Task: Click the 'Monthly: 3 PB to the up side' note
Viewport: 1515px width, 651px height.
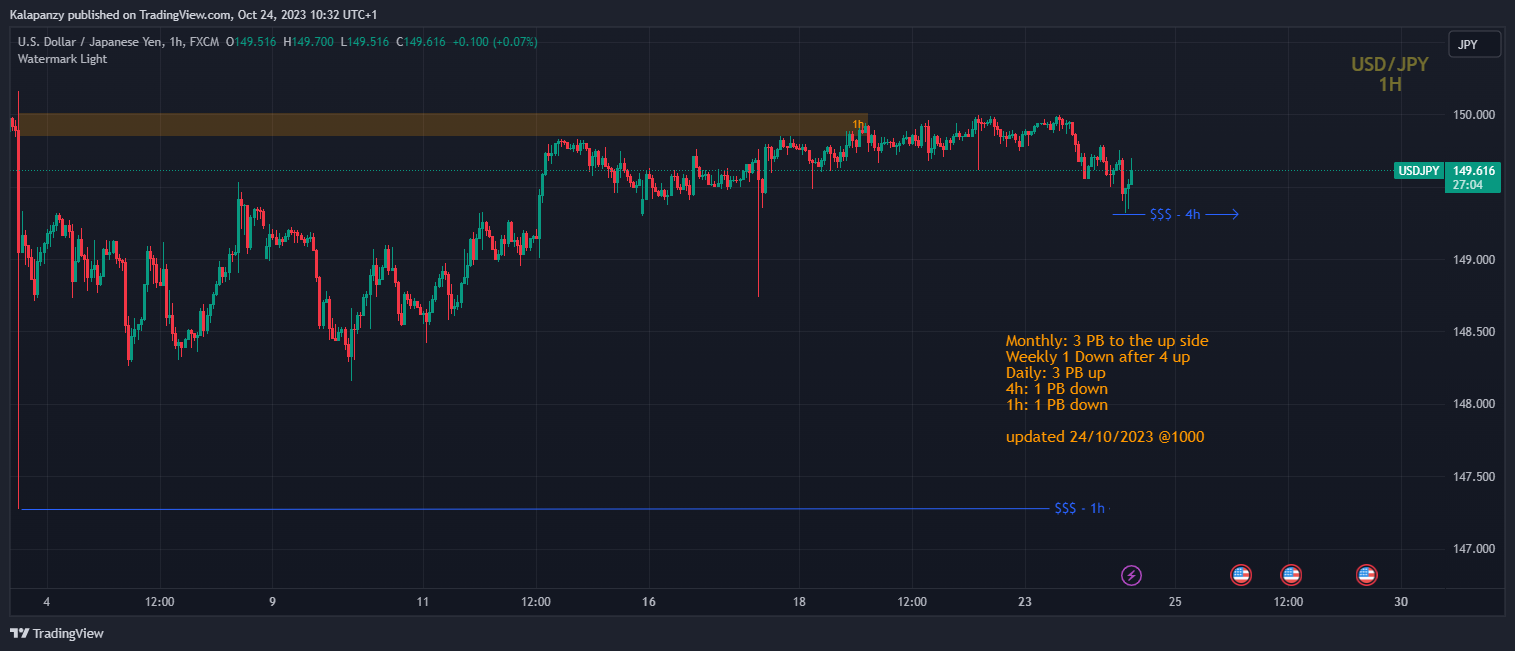Action: [1107, 341]
